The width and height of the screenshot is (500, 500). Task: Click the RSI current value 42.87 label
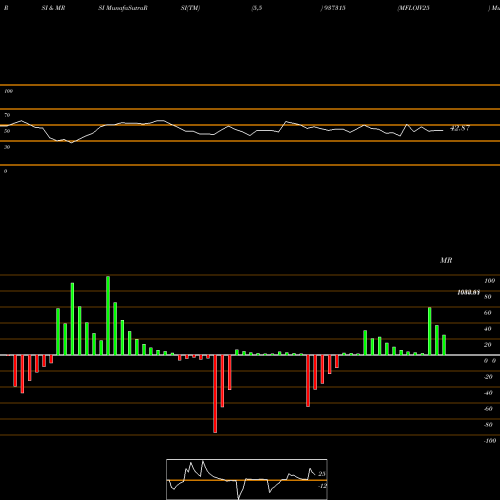coord(460,128)
